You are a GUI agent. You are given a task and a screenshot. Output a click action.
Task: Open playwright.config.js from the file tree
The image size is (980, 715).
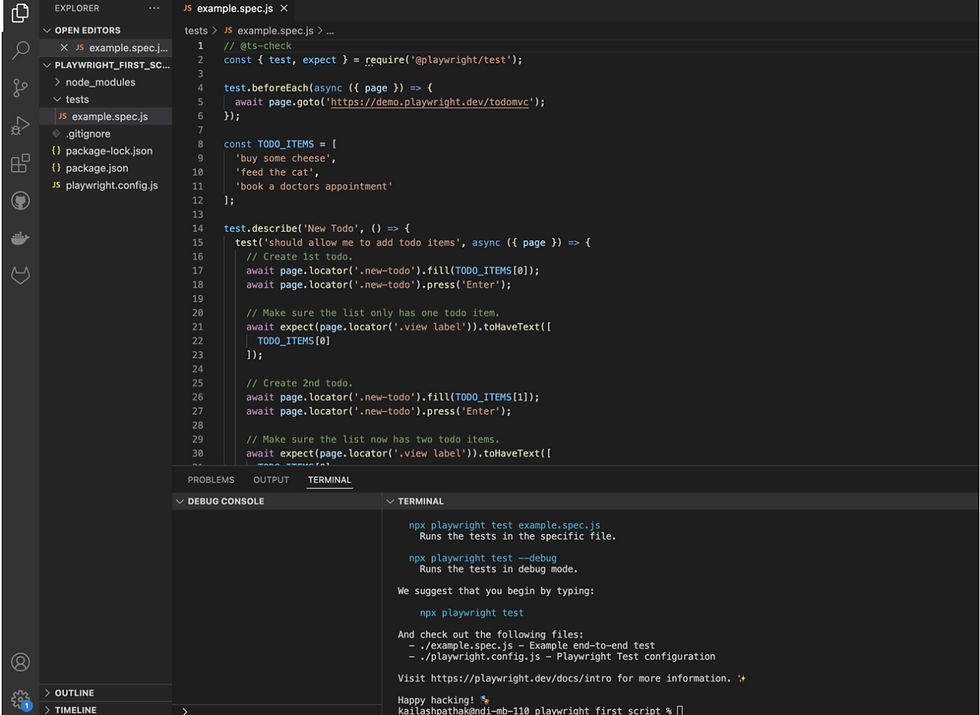(111, 185)
